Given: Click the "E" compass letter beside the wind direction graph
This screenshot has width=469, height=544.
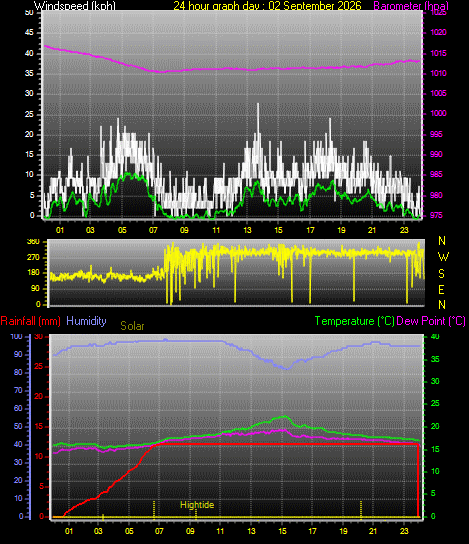Looking at the screenshot, I should point(441,290).
